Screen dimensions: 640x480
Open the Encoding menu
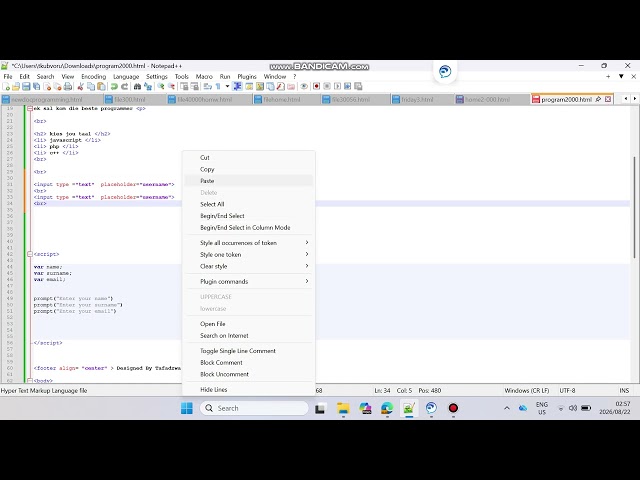click(x=93, y=77)
